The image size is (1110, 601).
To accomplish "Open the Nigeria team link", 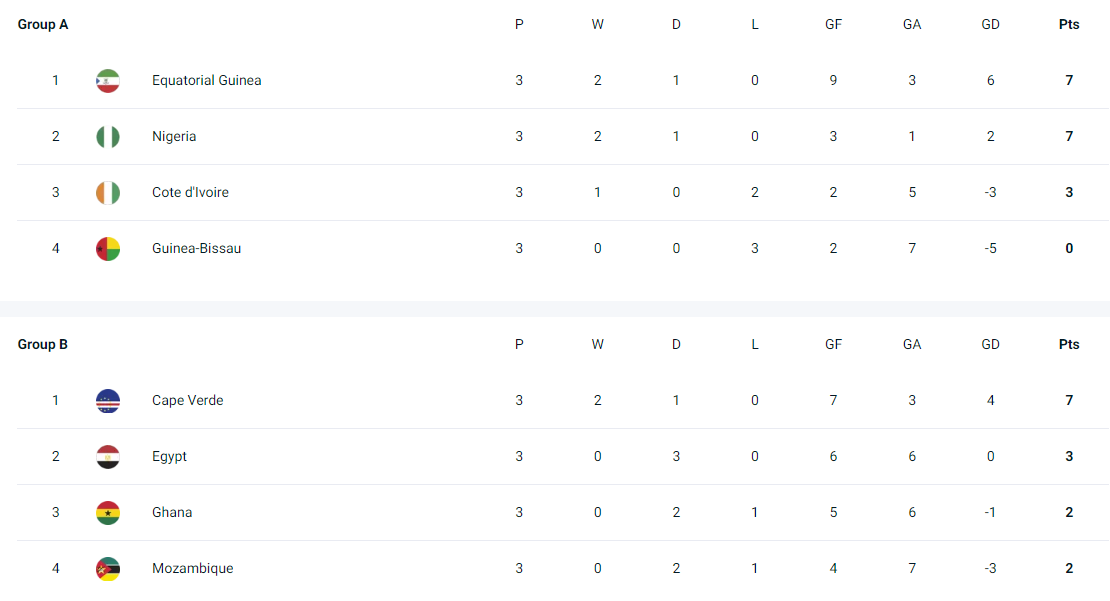I will 174,136.
